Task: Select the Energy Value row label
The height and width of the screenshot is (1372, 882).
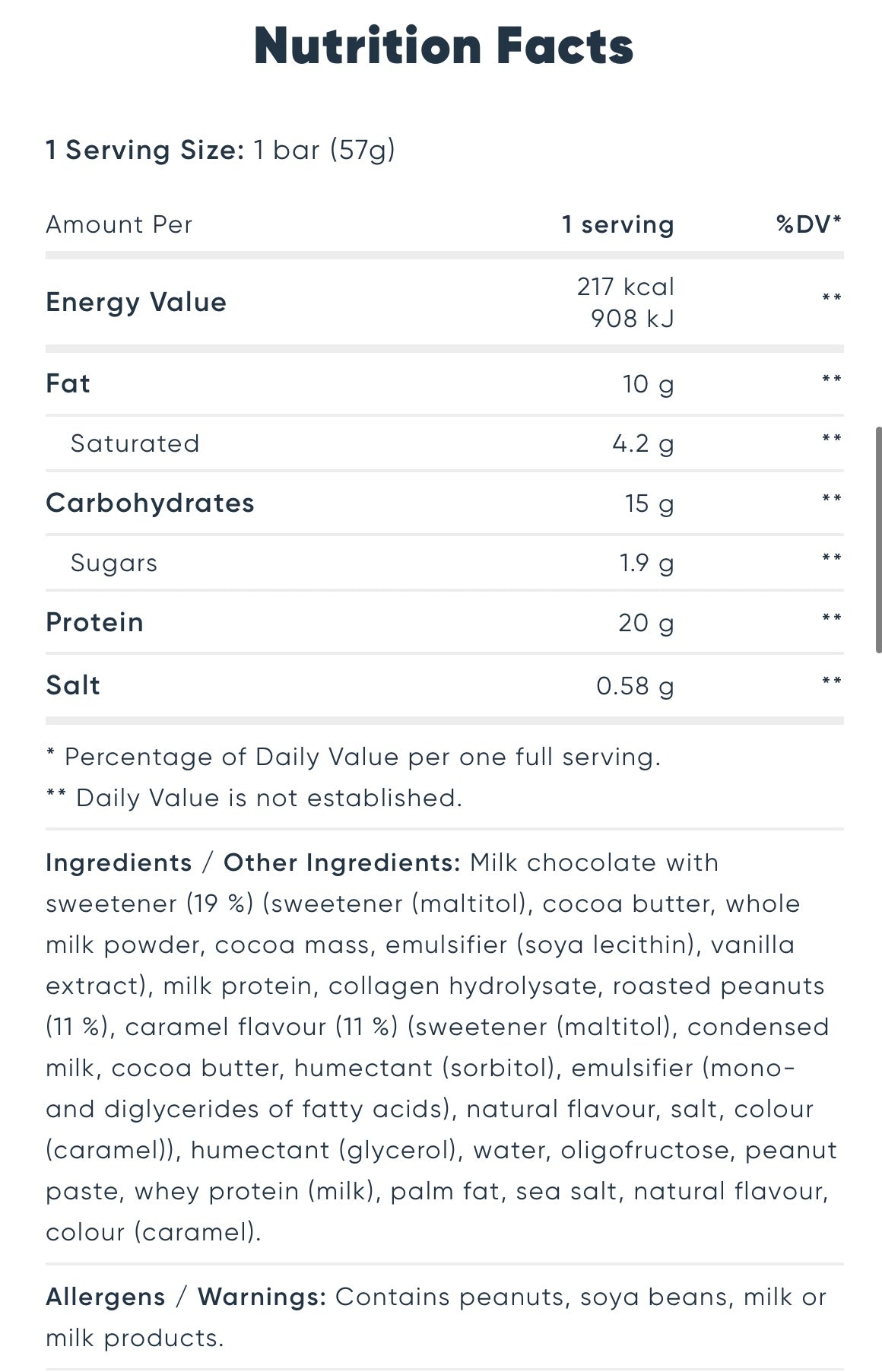Action: point(136,302)
